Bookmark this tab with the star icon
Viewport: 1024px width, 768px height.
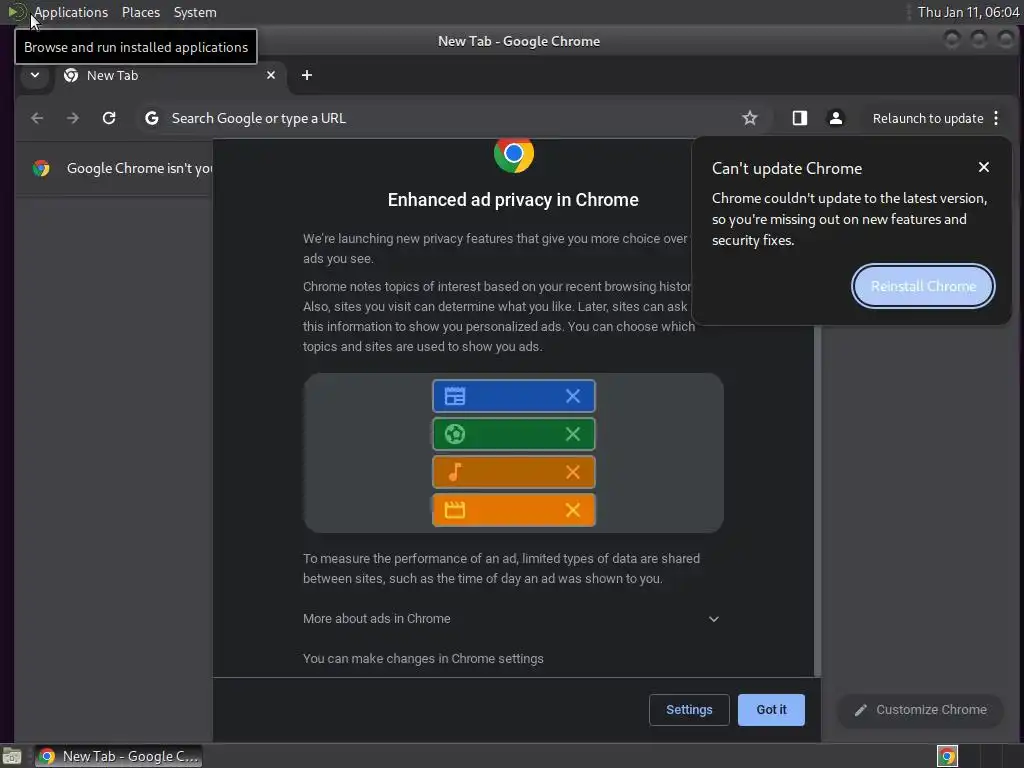point(750,118)
